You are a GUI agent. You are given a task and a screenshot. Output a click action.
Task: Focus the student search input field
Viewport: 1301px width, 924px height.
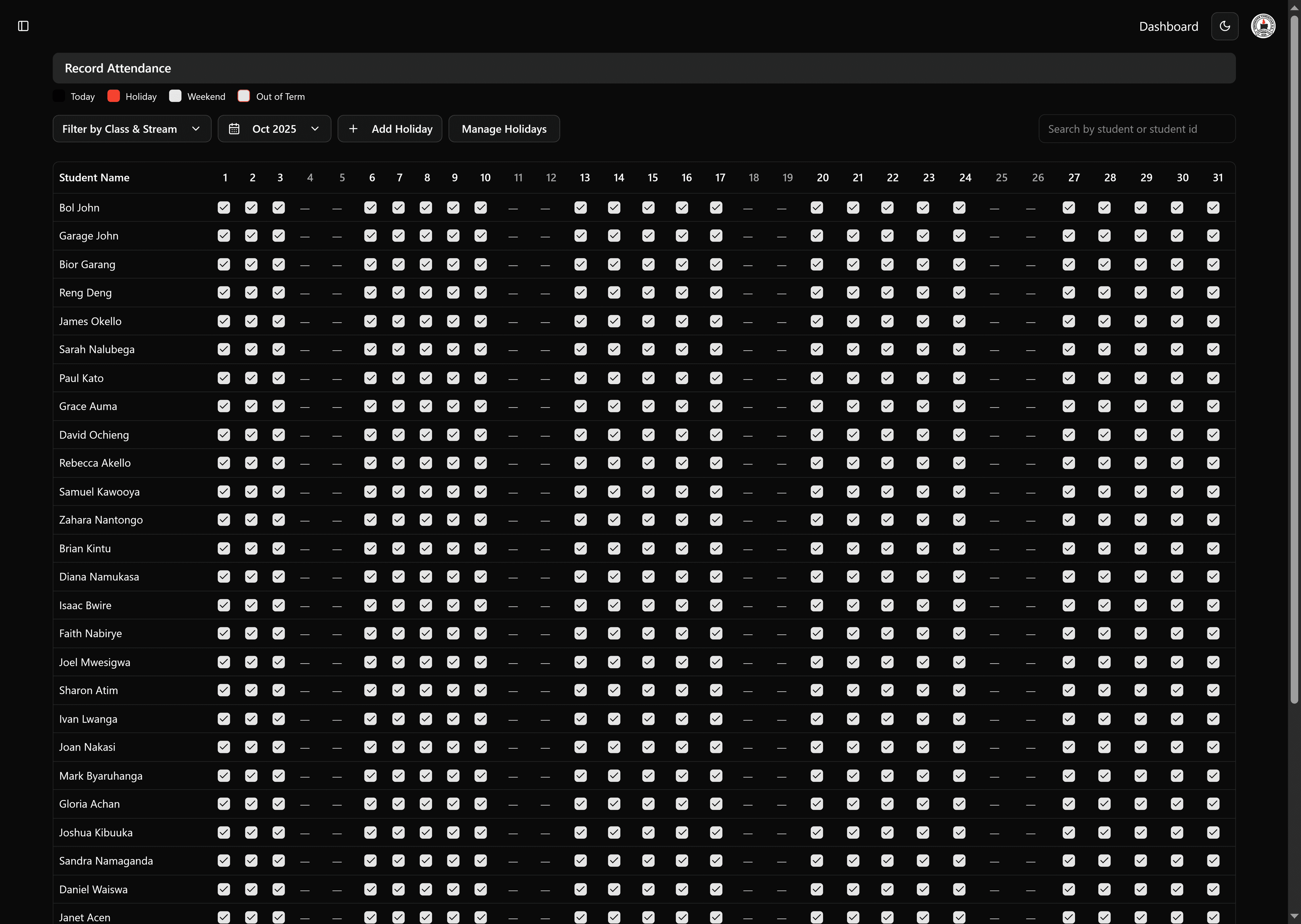point(1137,129)
